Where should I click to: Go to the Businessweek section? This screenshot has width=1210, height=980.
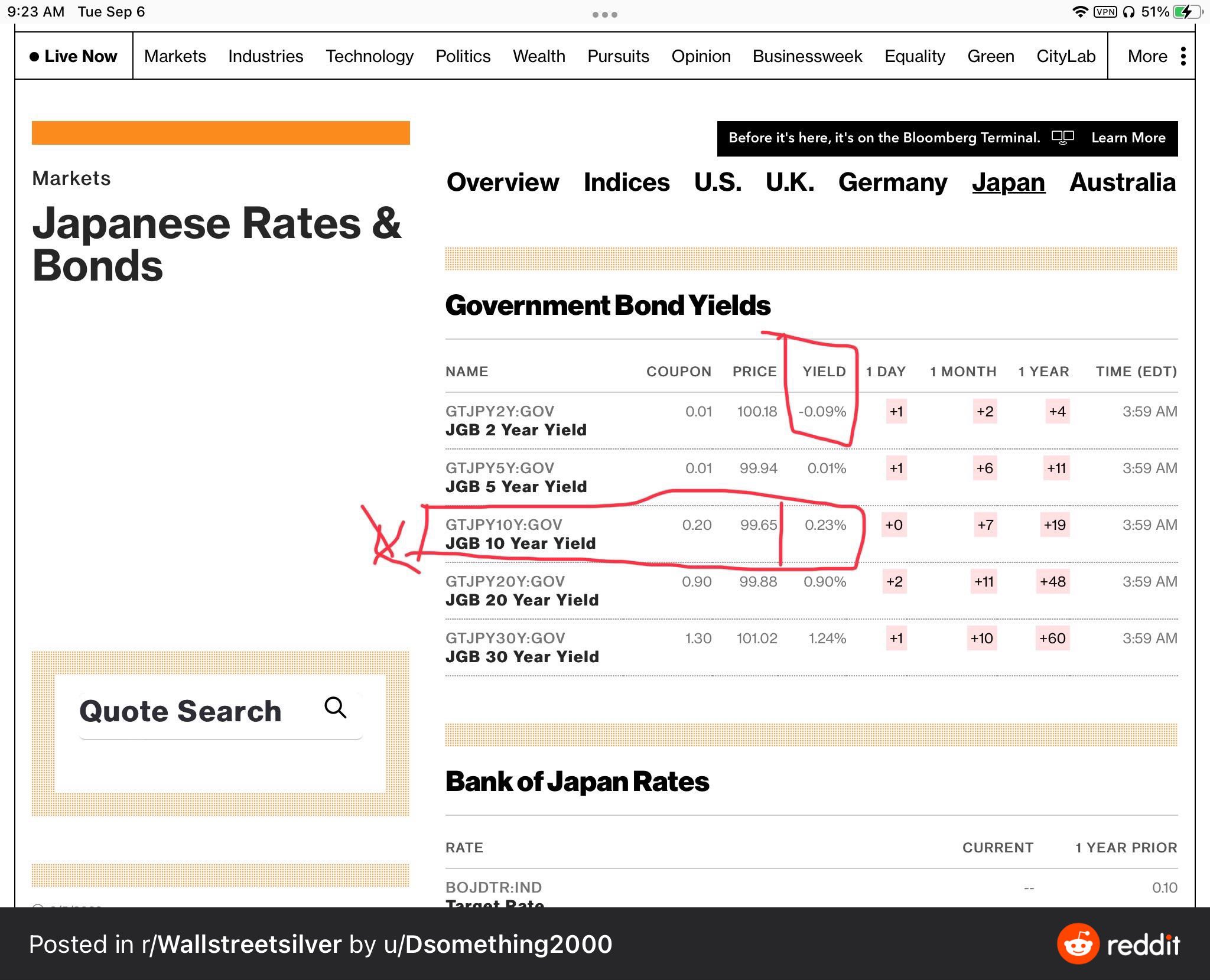[x=808, y=56]
